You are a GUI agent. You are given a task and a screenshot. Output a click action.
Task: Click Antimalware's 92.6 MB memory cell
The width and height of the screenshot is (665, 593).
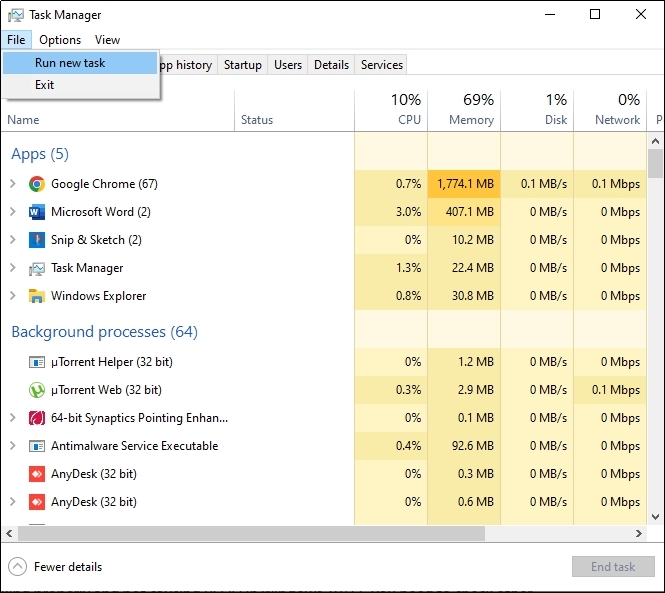[464, 446]
